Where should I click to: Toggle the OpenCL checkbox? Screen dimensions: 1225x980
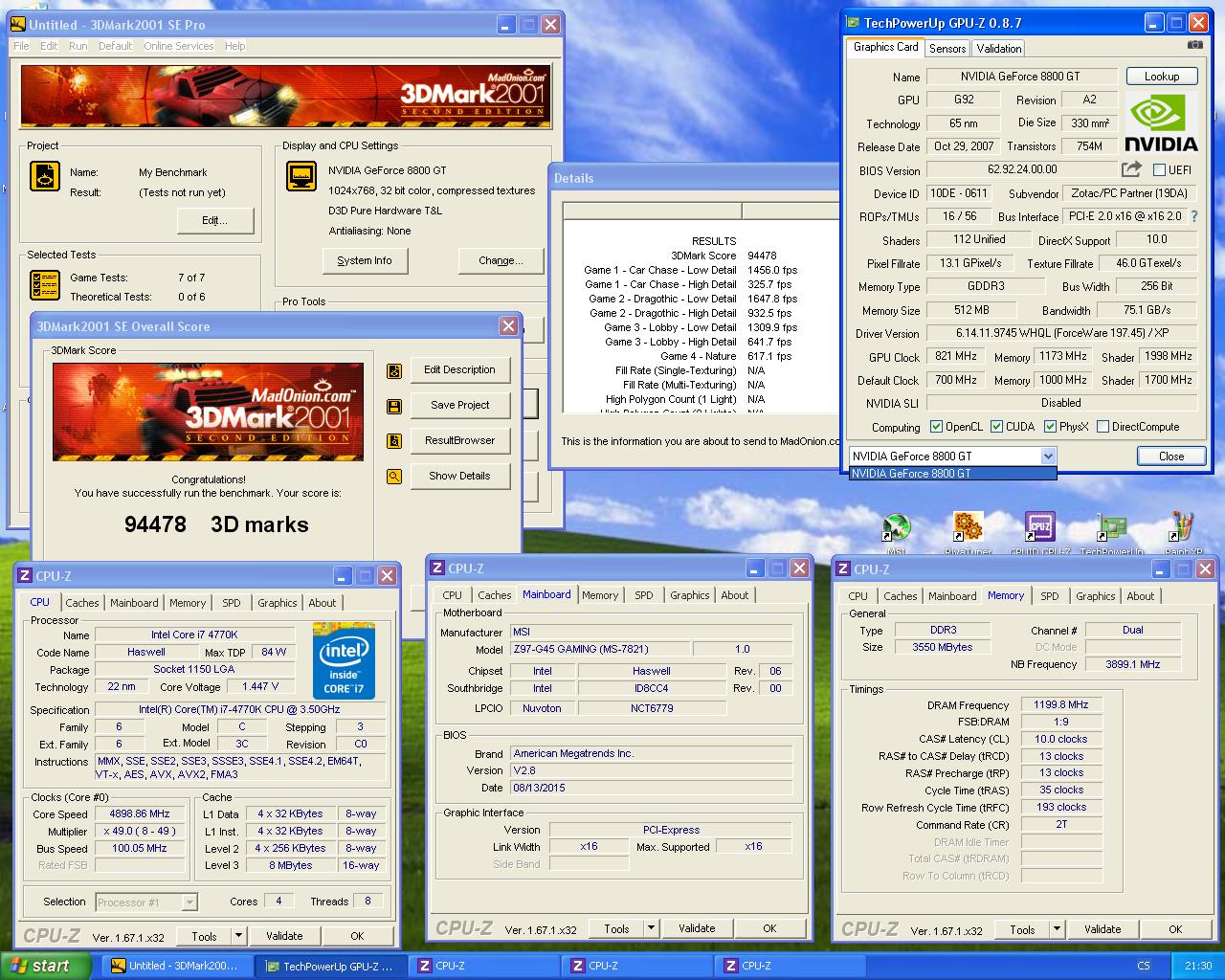coord(935,427)
